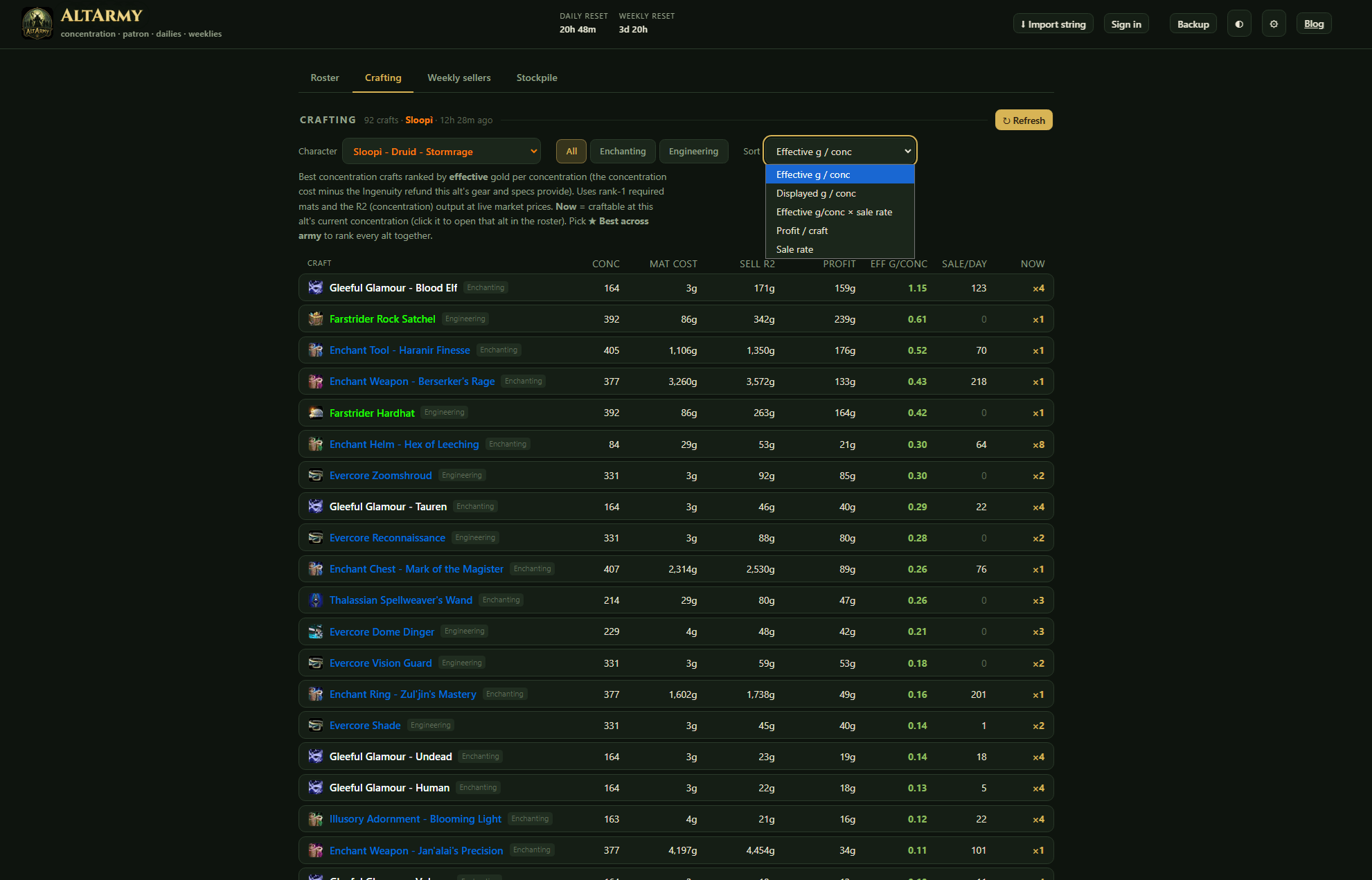This screenshot has width=1372, height=880.
Task: Click the x8 Now count for Hex of Leeching
Action: pos(1038,445)
